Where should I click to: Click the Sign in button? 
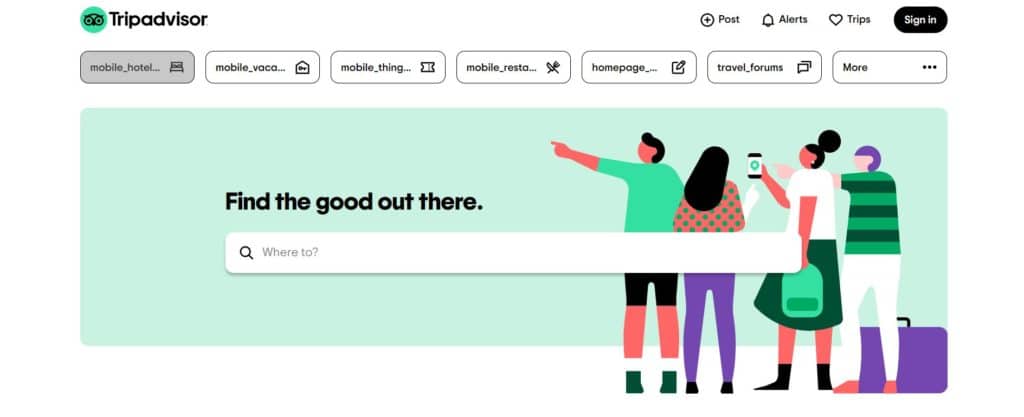point(920,20)
